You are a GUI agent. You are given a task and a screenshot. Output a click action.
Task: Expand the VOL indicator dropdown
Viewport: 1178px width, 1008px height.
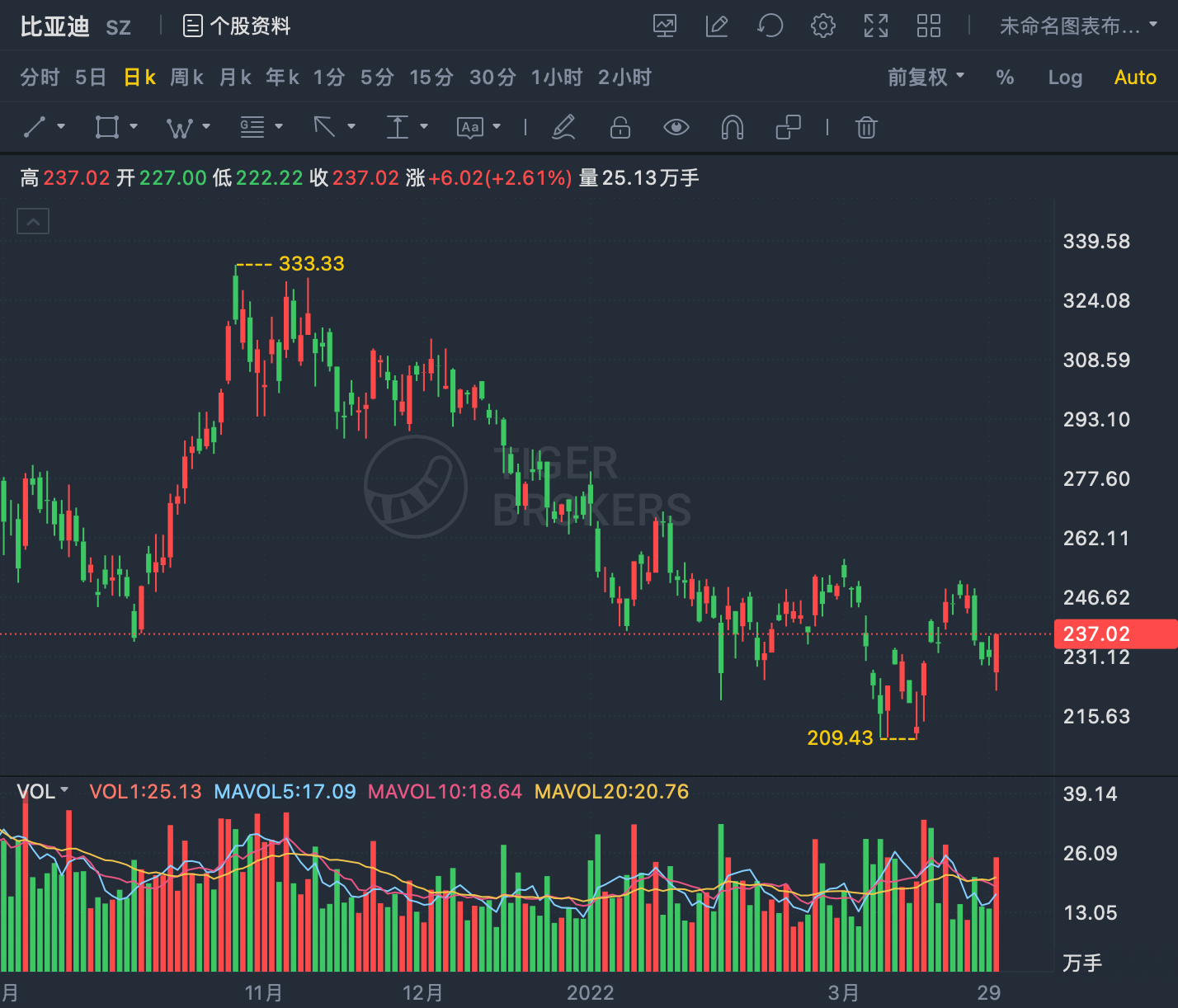click(x=43, y=792)
